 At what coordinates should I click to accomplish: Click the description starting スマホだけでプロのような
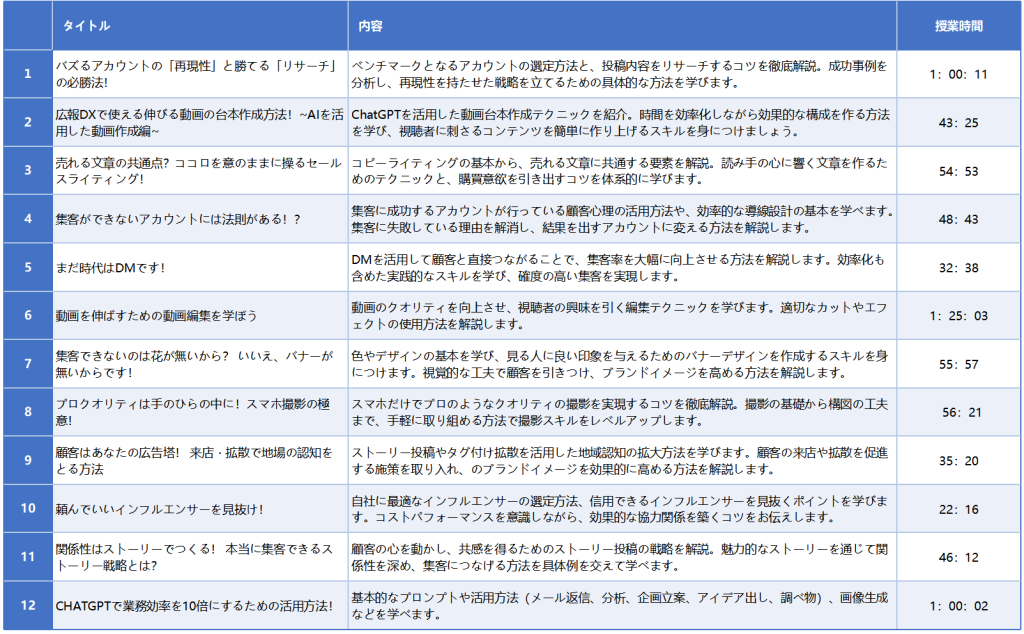click(619, 412)
